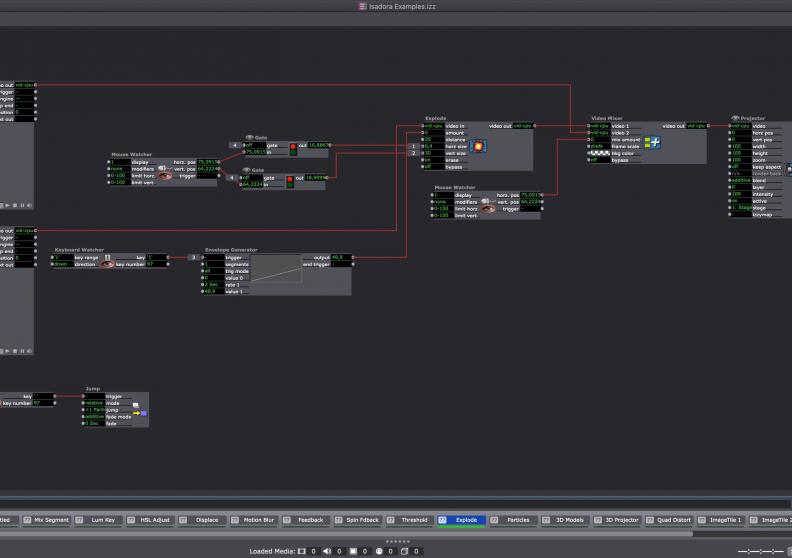The image size is (792, 558).
Task: Click the eye icon beside the lower Gate title
Action: click(x=246, y=170)
